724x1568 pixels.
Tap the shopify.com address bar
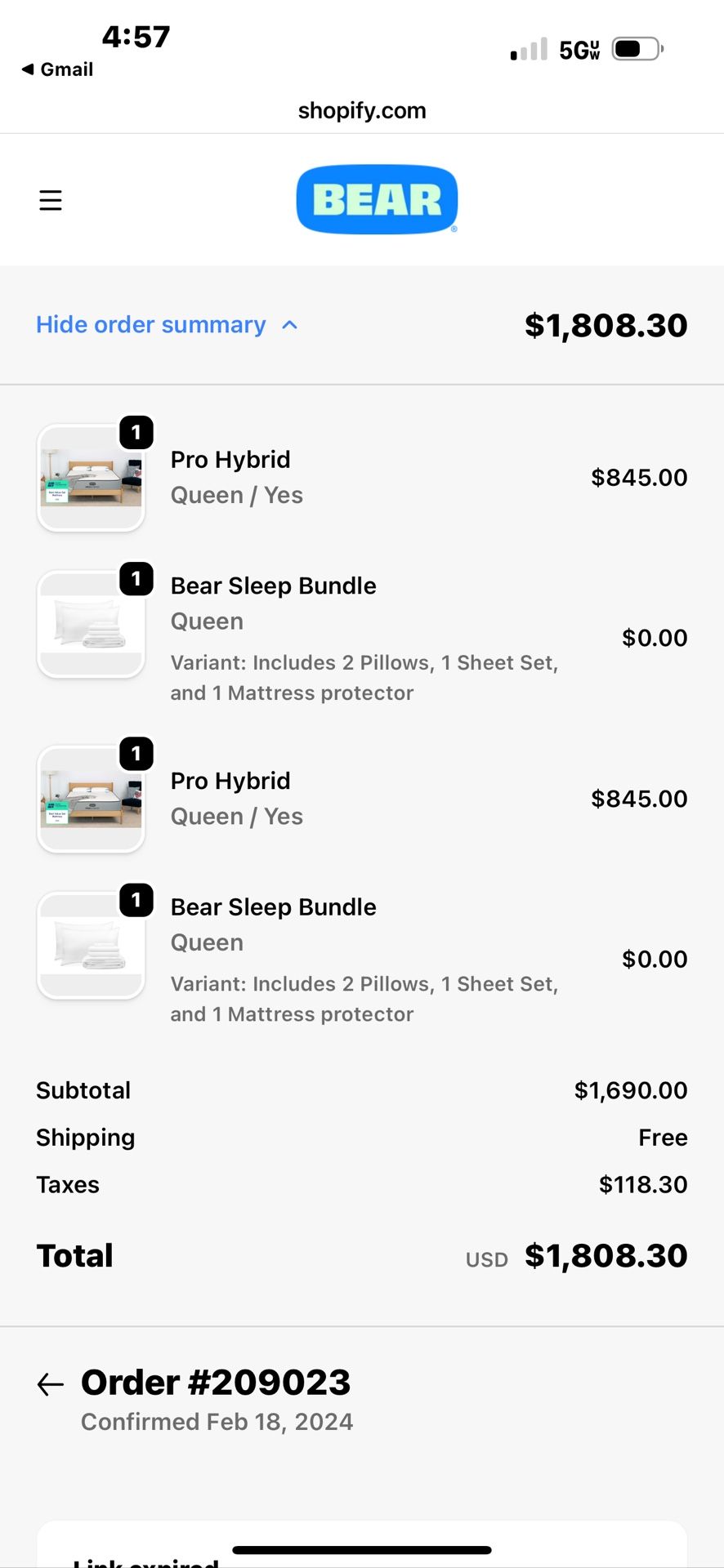click(x=362, y=110)
